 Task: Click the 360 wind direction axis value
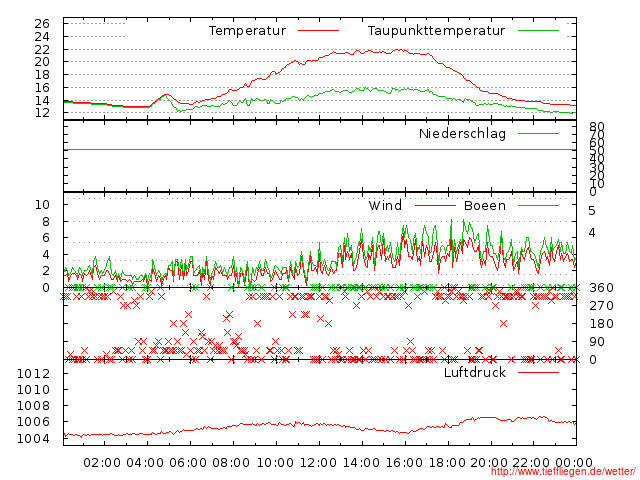tap(601, 288)
